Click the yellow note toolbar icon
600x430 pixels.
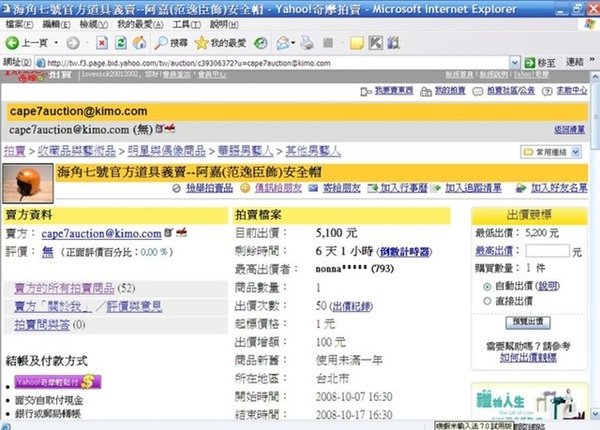point(356,43)
